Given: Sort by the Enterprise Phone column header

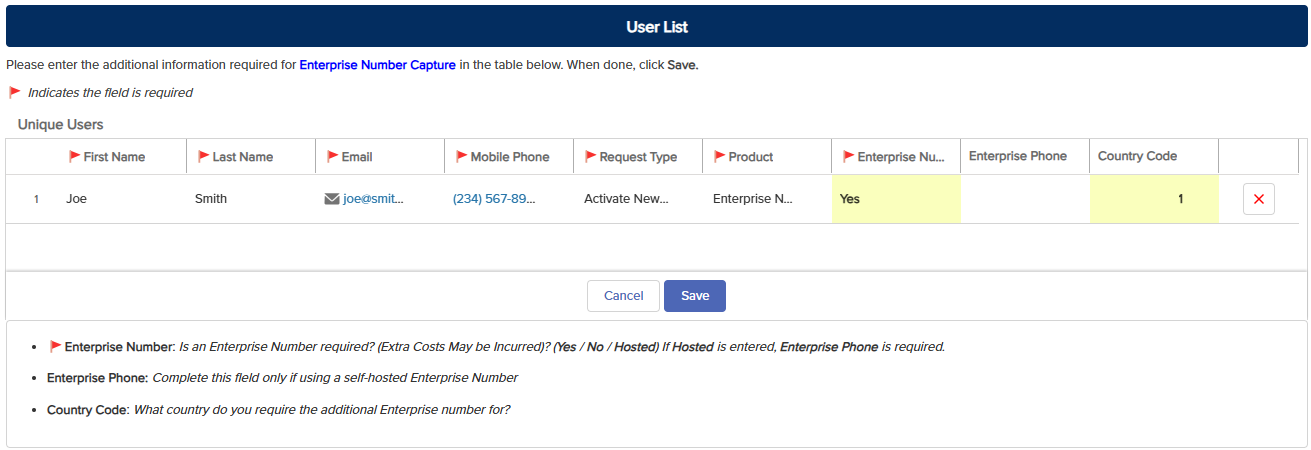Looking at the screenshot, I should click(x=1017, y=157).
